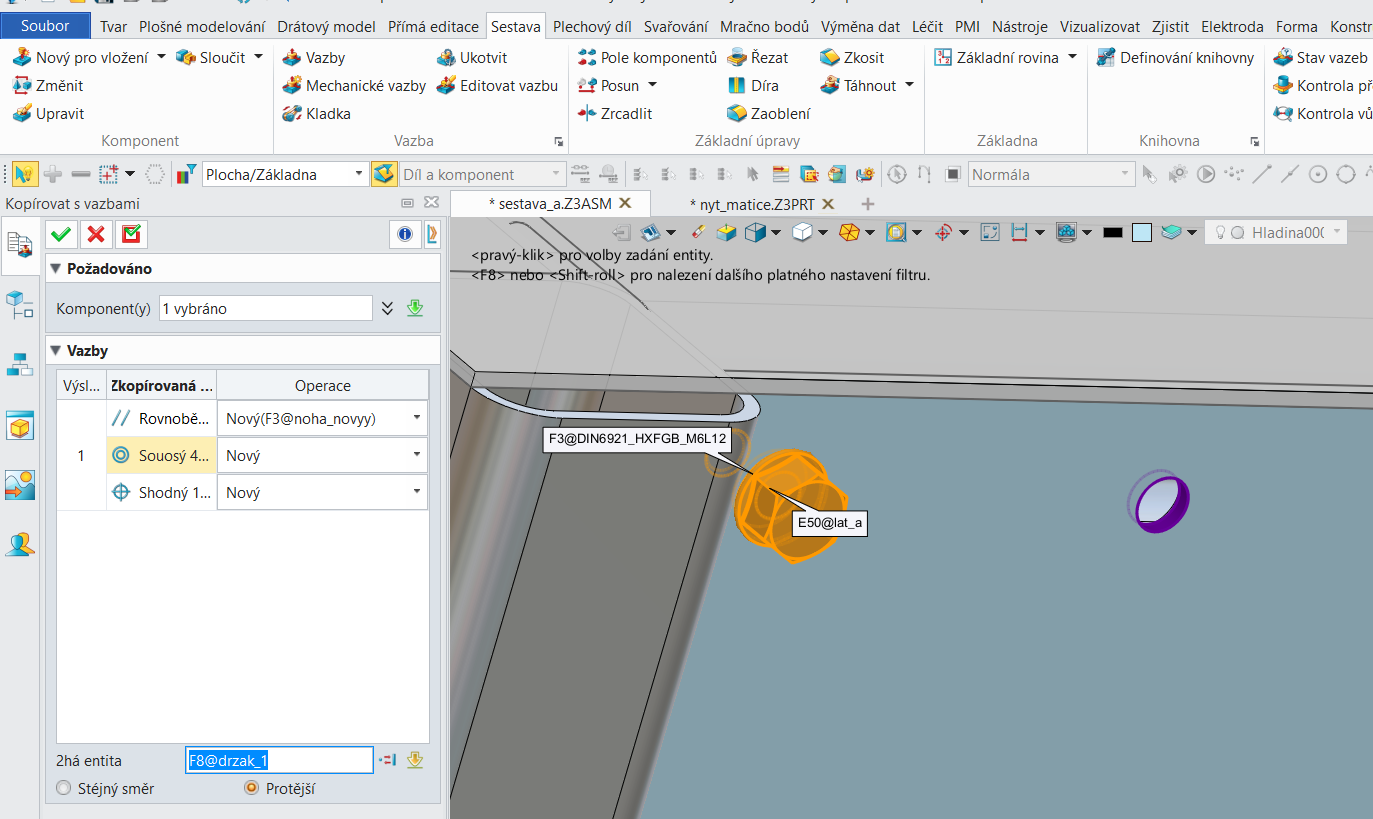Select the Stejný směr radio button

pos(66,789)
